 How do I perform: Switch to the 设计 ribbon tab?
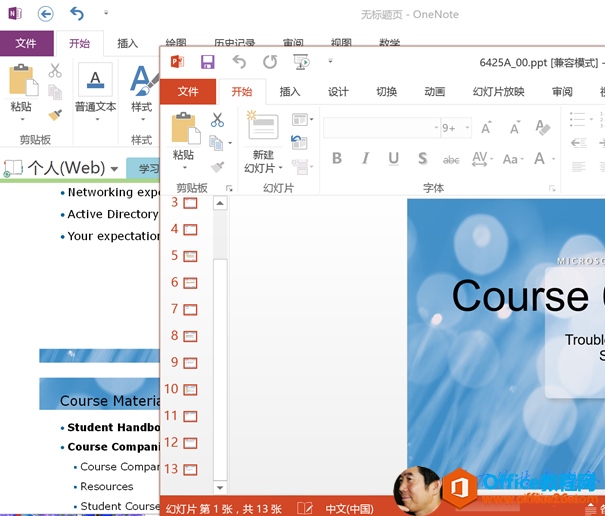tap(338, 91)
